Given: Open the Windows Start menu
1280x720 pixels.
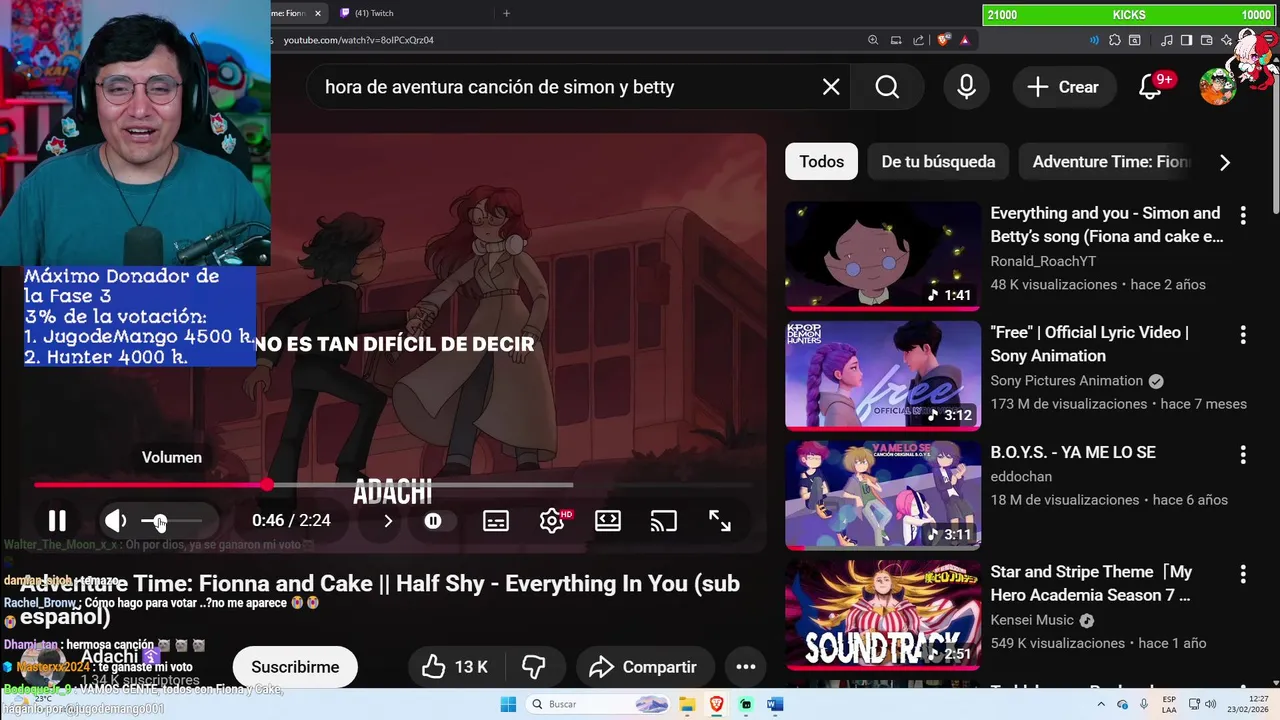Looking at the screenshot, I should click(508, 704).
